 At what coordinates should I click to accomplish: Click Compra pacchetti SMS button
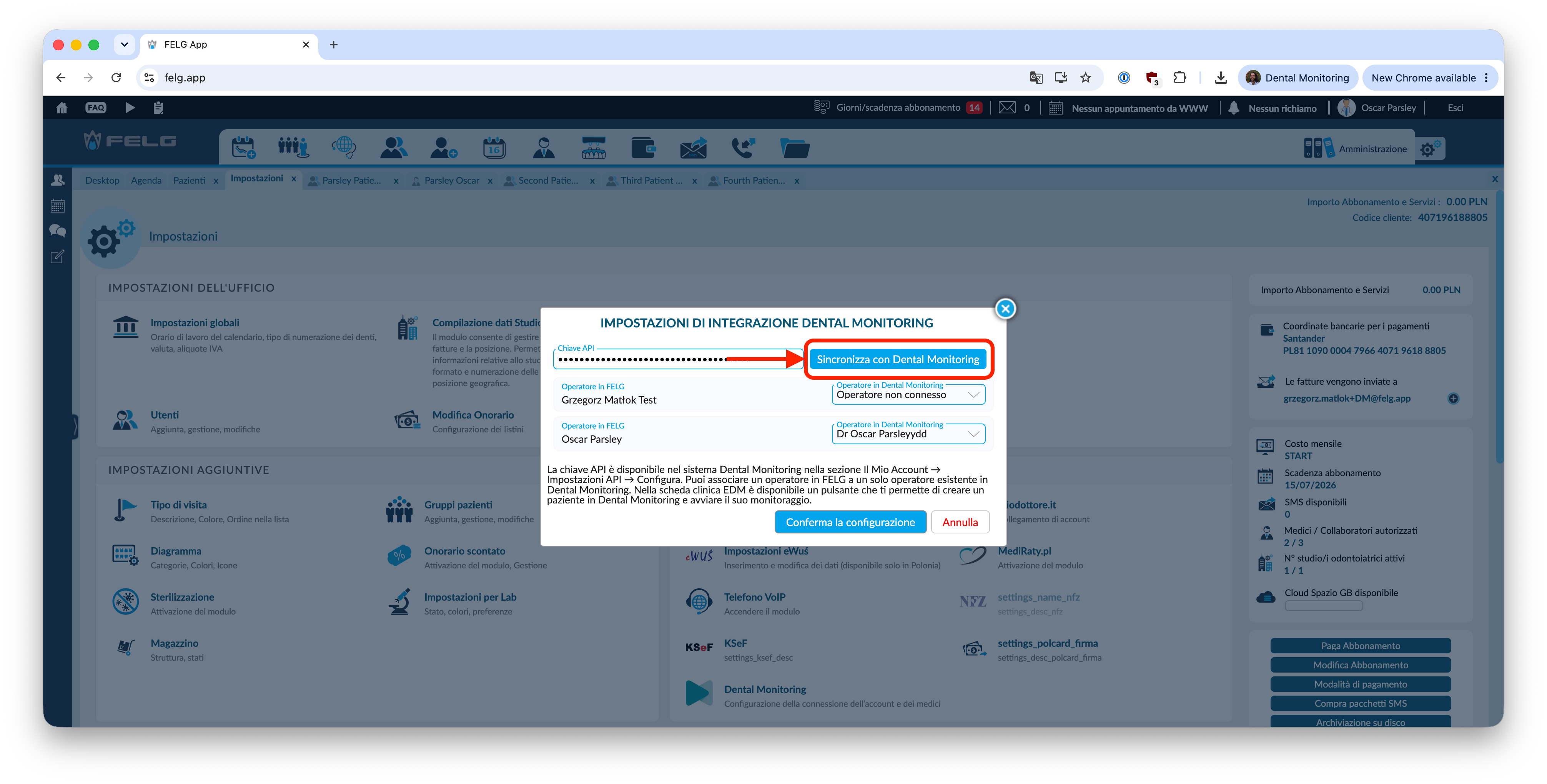[1360, 703]
